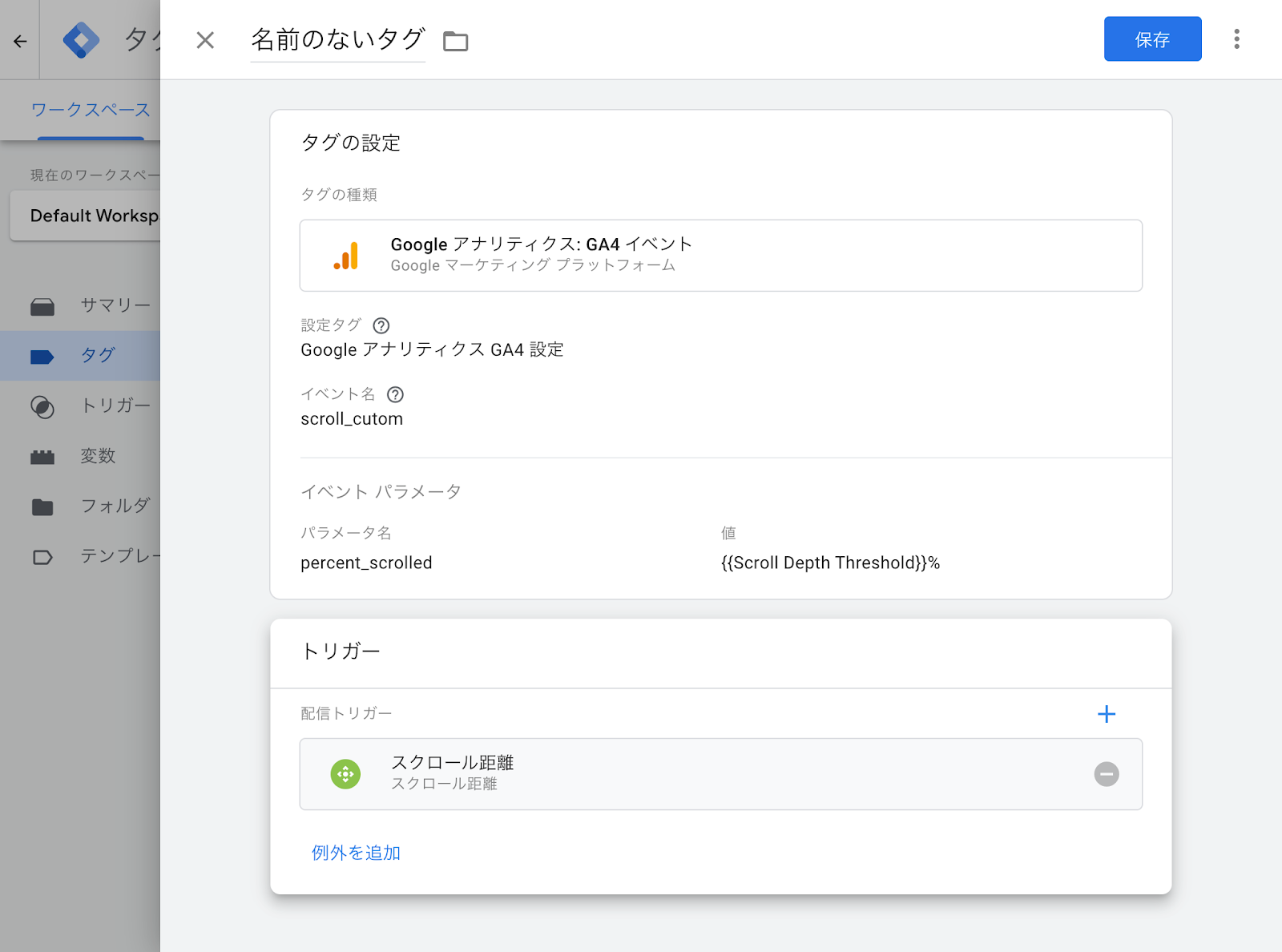
Task: Click the フォルダ sidebar folder icon
Action: click(42, 507)
